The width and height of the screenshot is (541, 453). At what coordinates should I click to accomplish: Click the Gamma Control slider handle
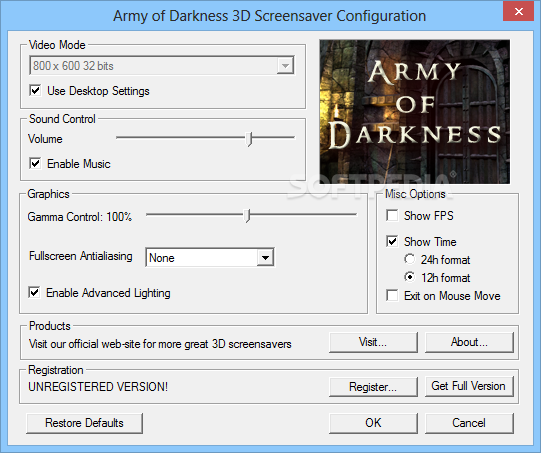247,216
